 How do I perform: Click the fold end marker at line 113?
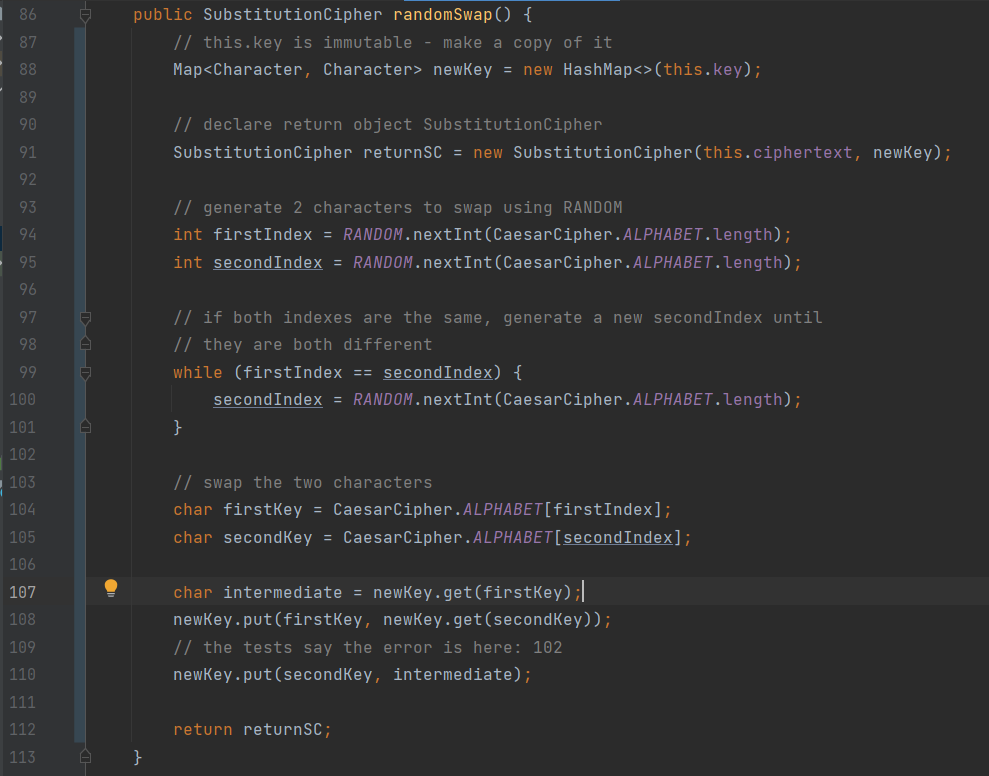[x=86, y=756]
